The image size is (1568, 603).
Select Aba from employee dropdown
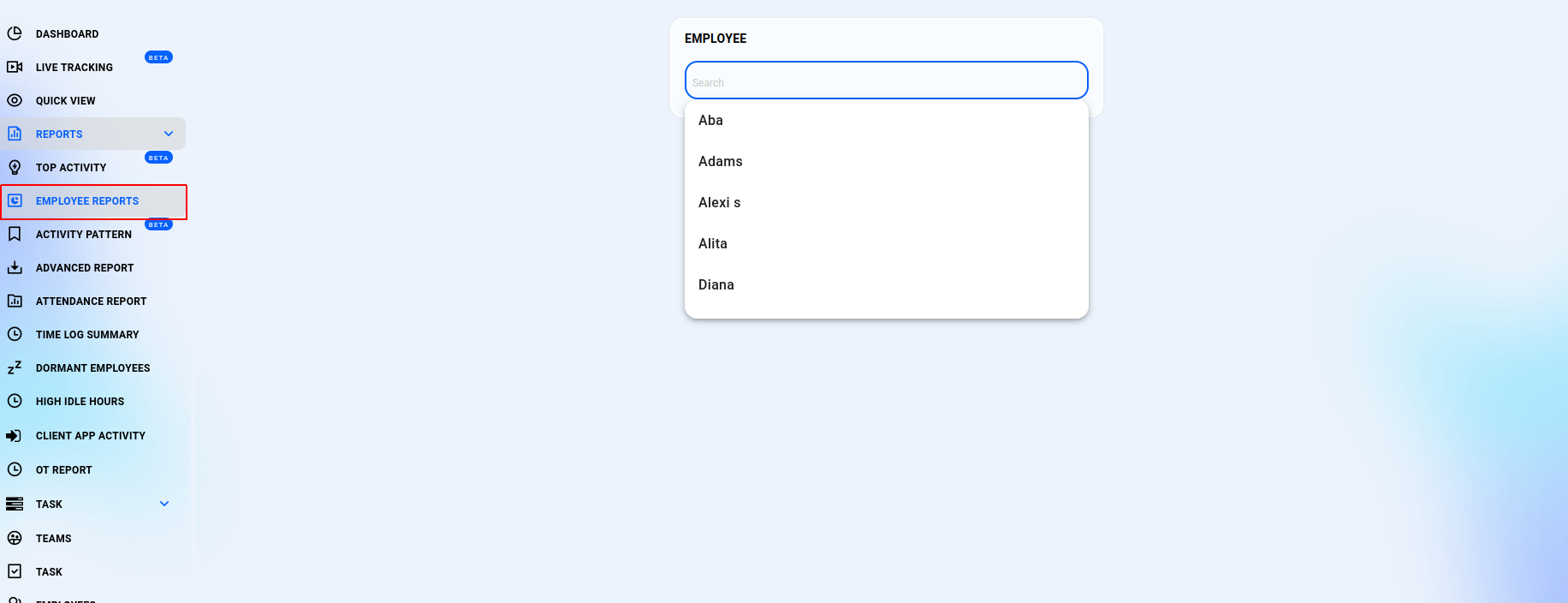710,121
